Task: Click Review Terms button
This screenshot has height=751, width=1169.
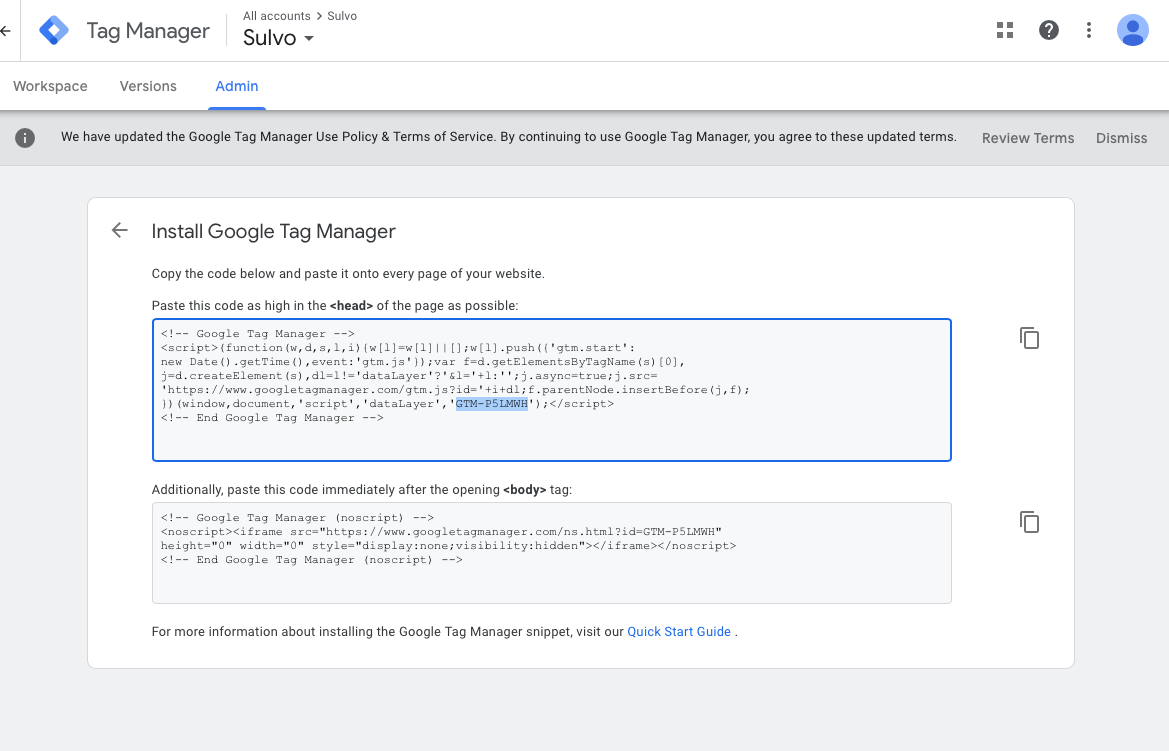Action: (x=1028, y=138)
